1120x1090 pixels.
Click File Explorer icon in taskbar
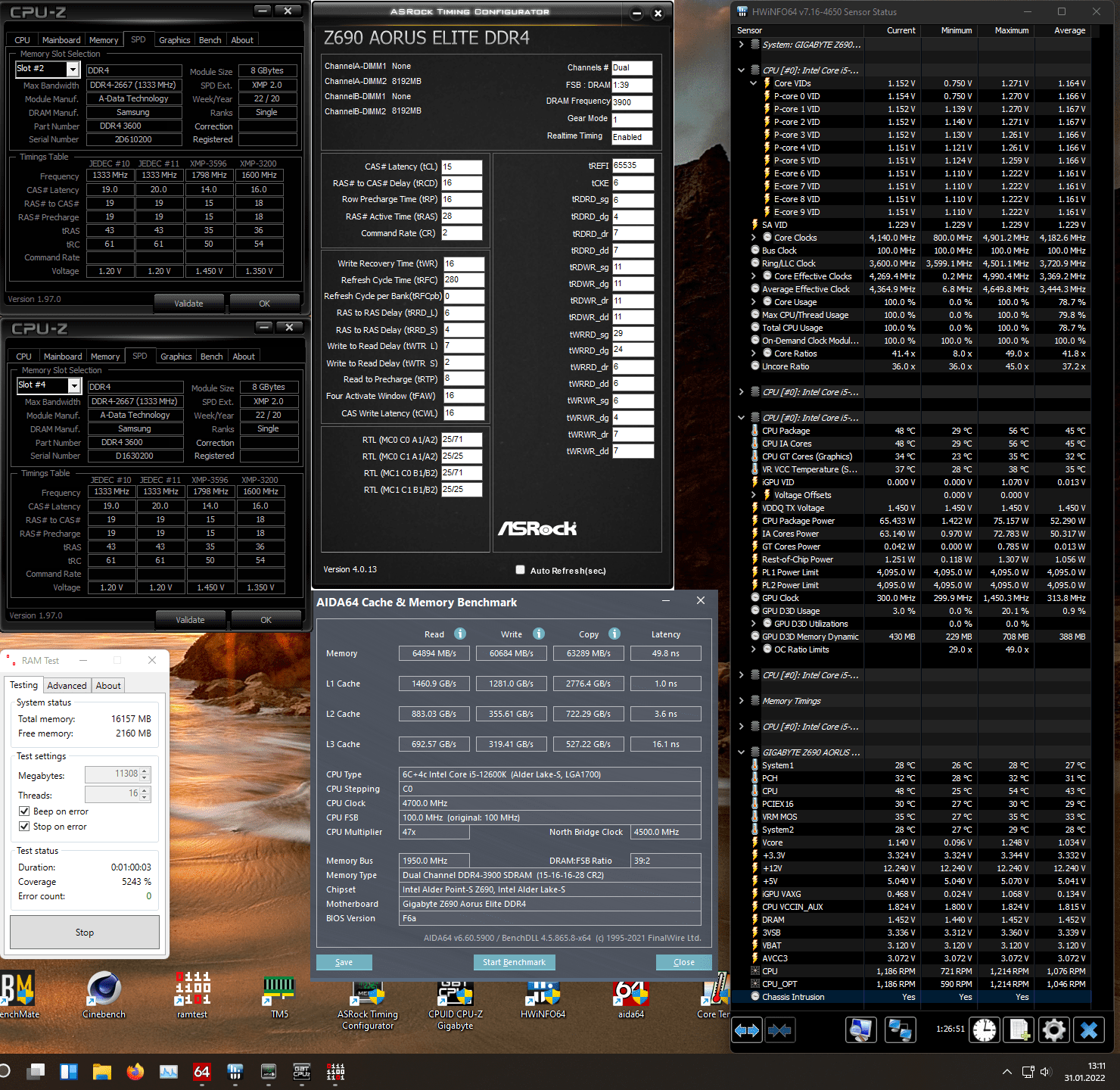point(102,1072)
